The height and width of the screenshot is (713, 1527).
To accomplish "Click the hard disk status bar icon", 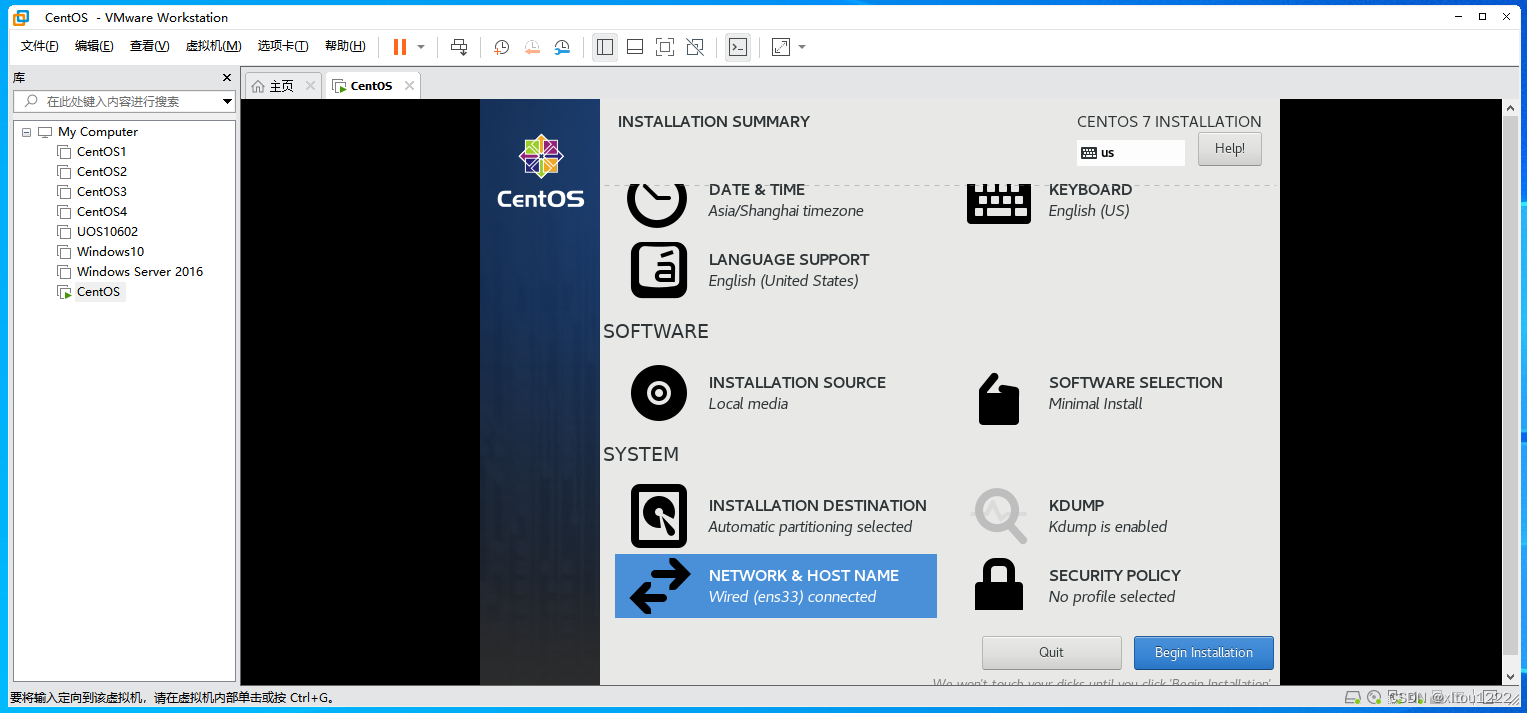I will 1353,698.
